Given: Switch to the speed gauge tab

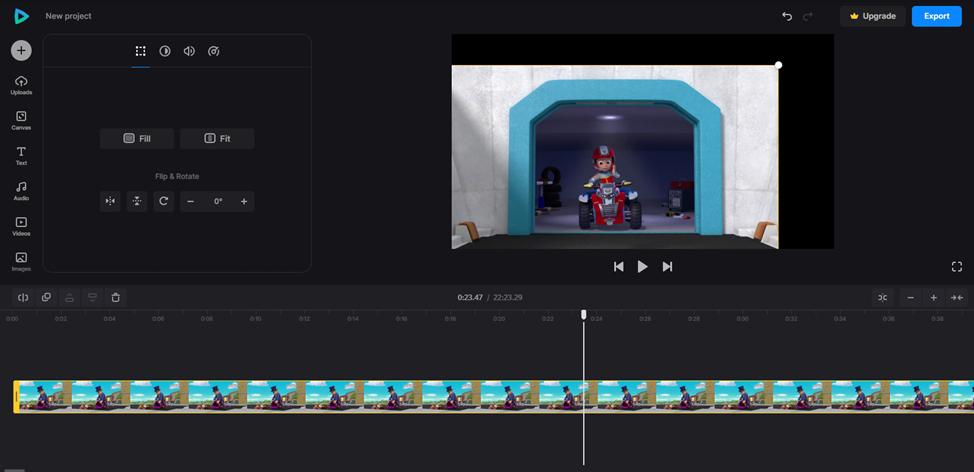Looking at the screenshot, I should coord(214,51).
